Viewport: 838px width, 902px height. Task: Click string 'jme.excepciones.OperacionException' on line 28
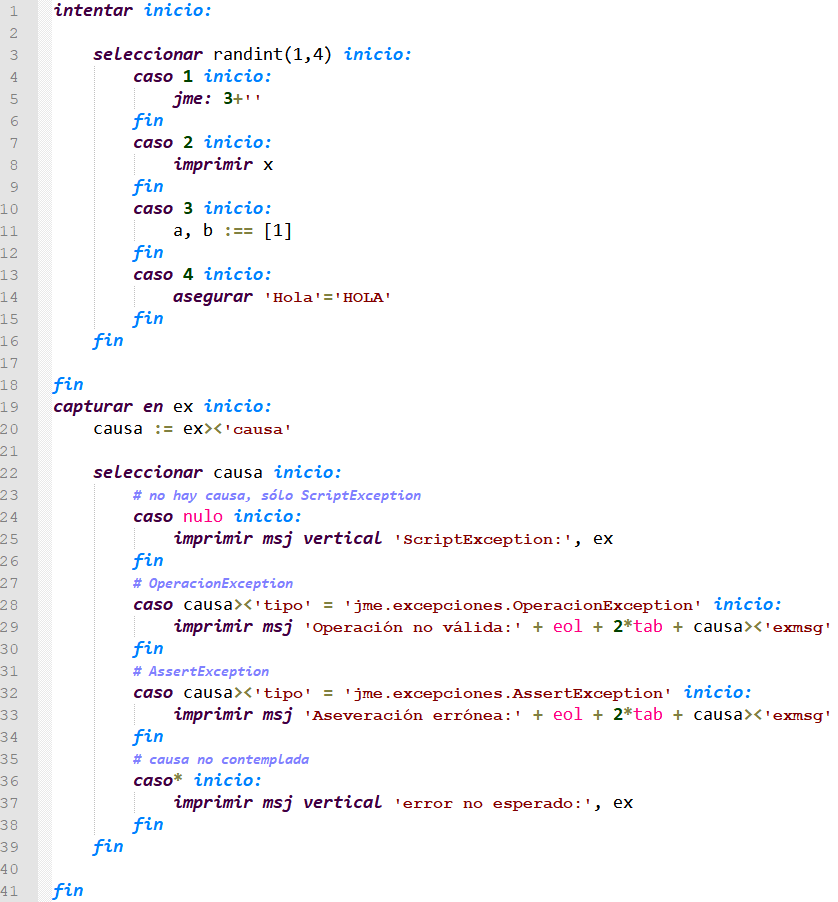click(x=522, y=606)
